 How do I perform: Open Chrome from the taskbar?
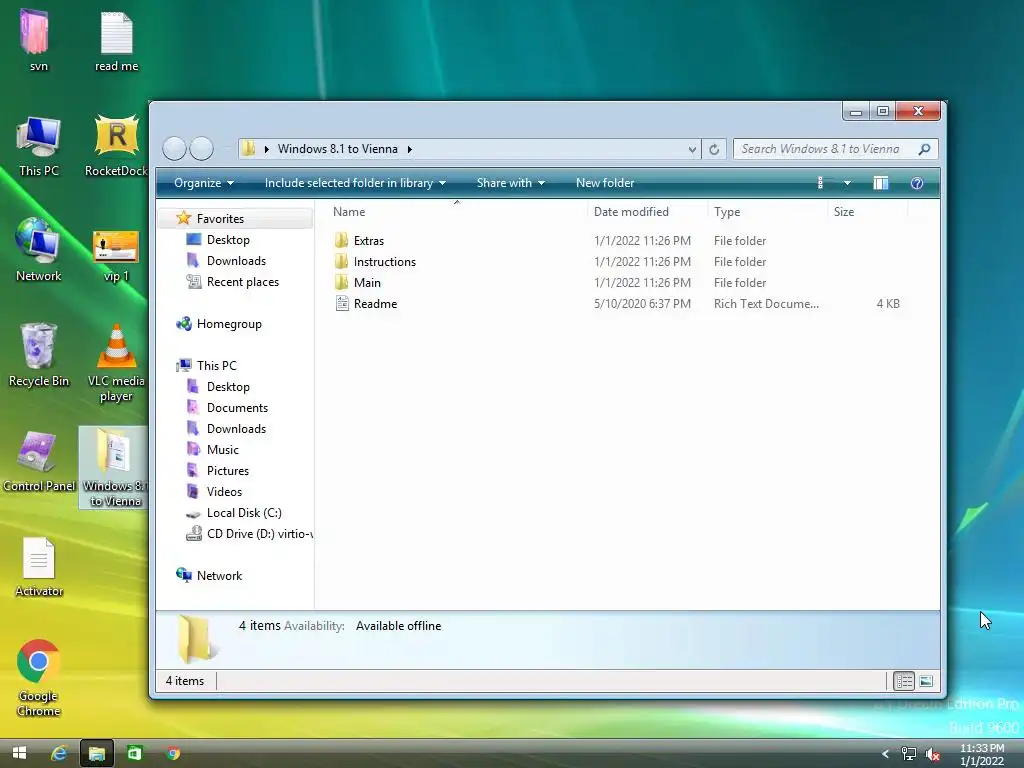point(173,753)
